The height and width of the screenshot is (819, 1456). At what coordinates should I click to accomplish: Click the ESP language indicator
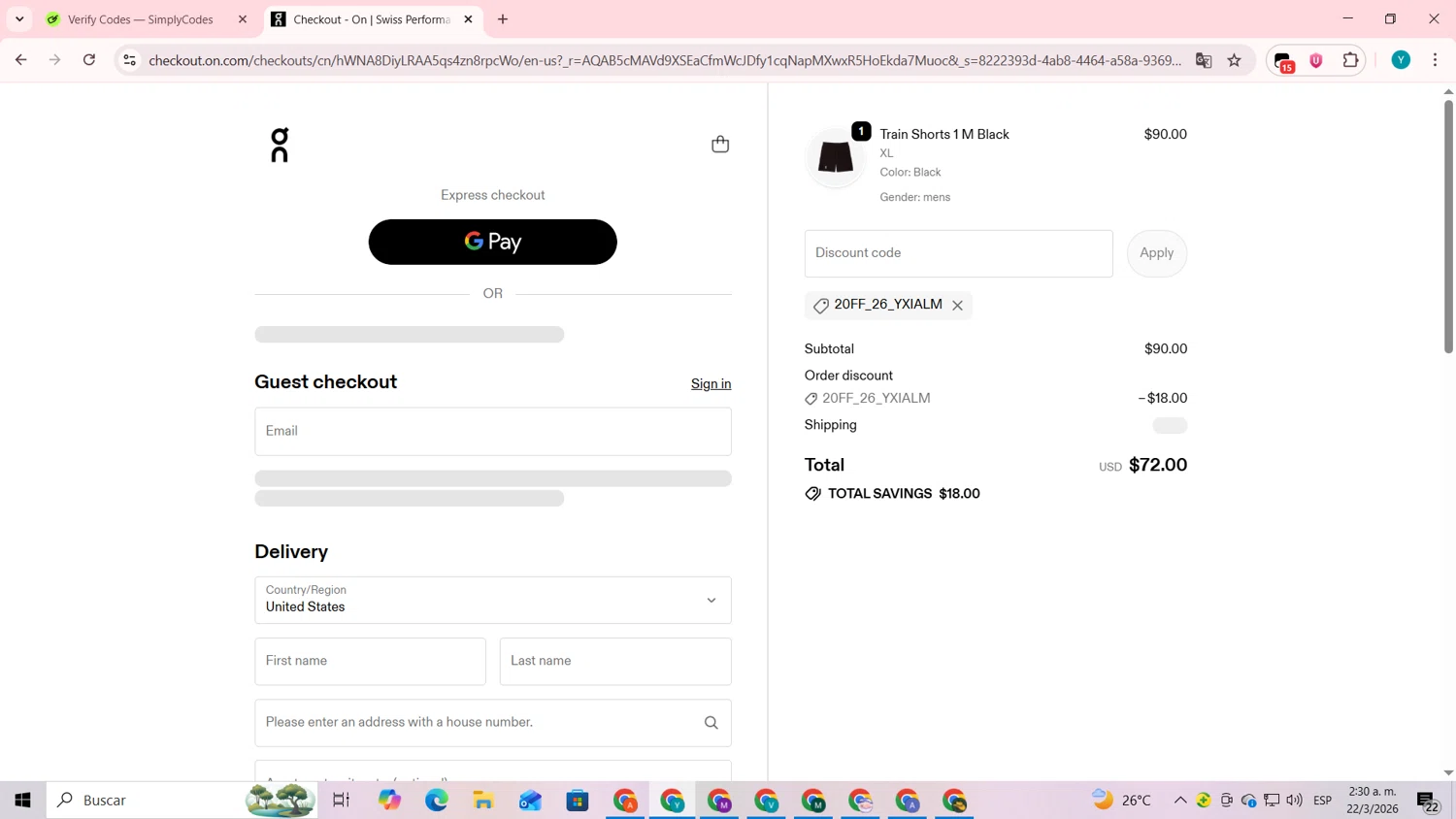tap(1322, 801)
